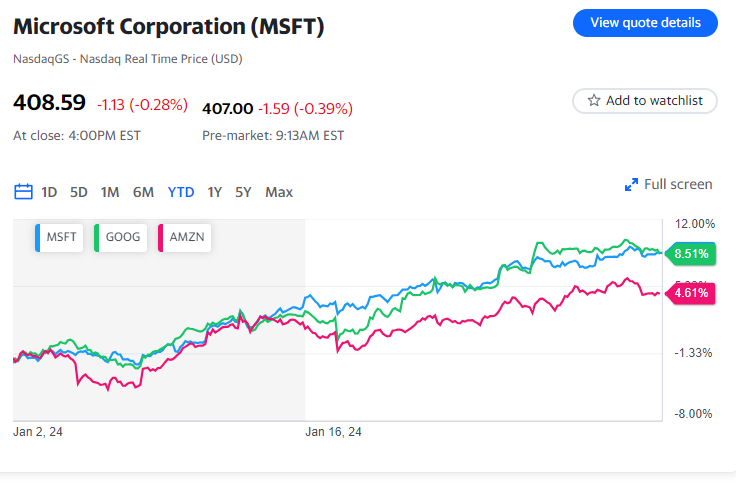Click the star icon in watchlist button
The image size is (736, 486).
(594, 101)
